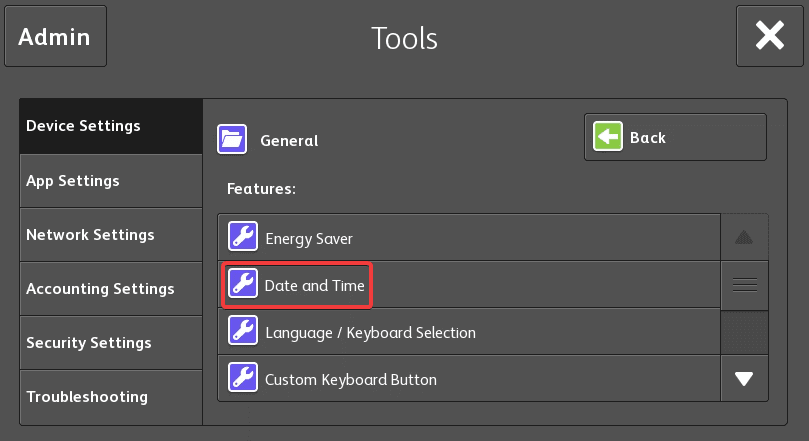Open the App Settings tab
Viewport: 809px width, 441px height.
110,181
